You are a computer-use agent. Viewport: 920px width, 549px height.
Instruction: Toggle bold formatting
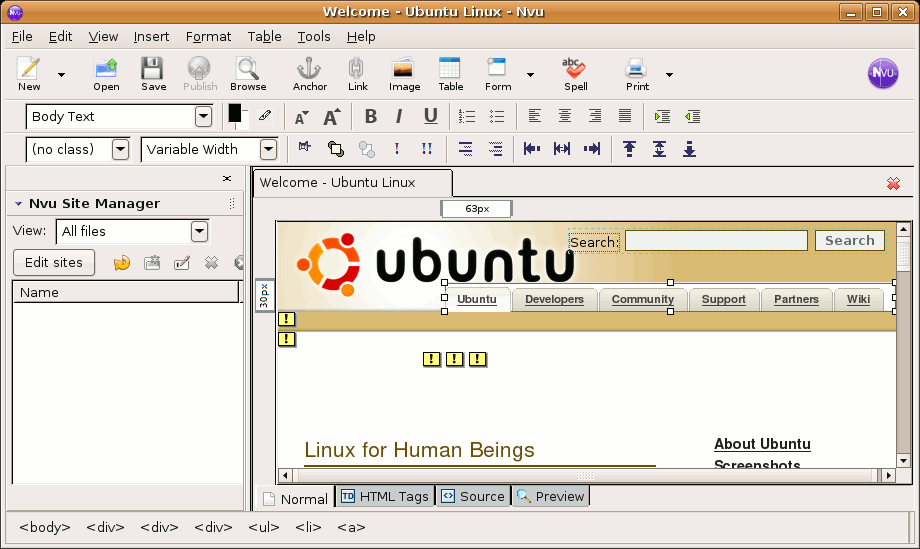point(370,116)
